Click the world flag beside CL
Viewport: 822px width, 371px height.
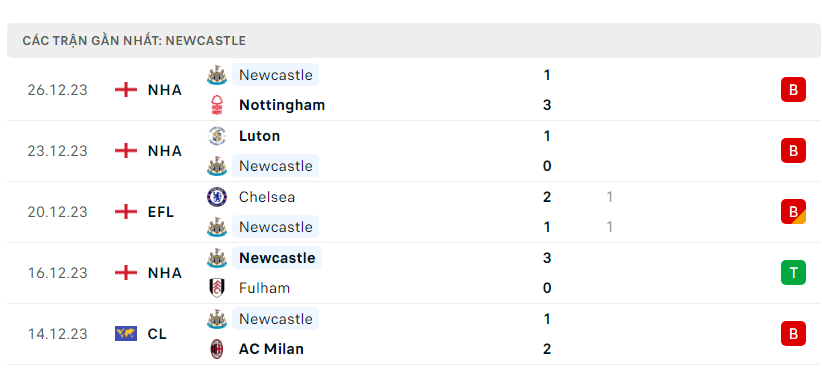126,334
